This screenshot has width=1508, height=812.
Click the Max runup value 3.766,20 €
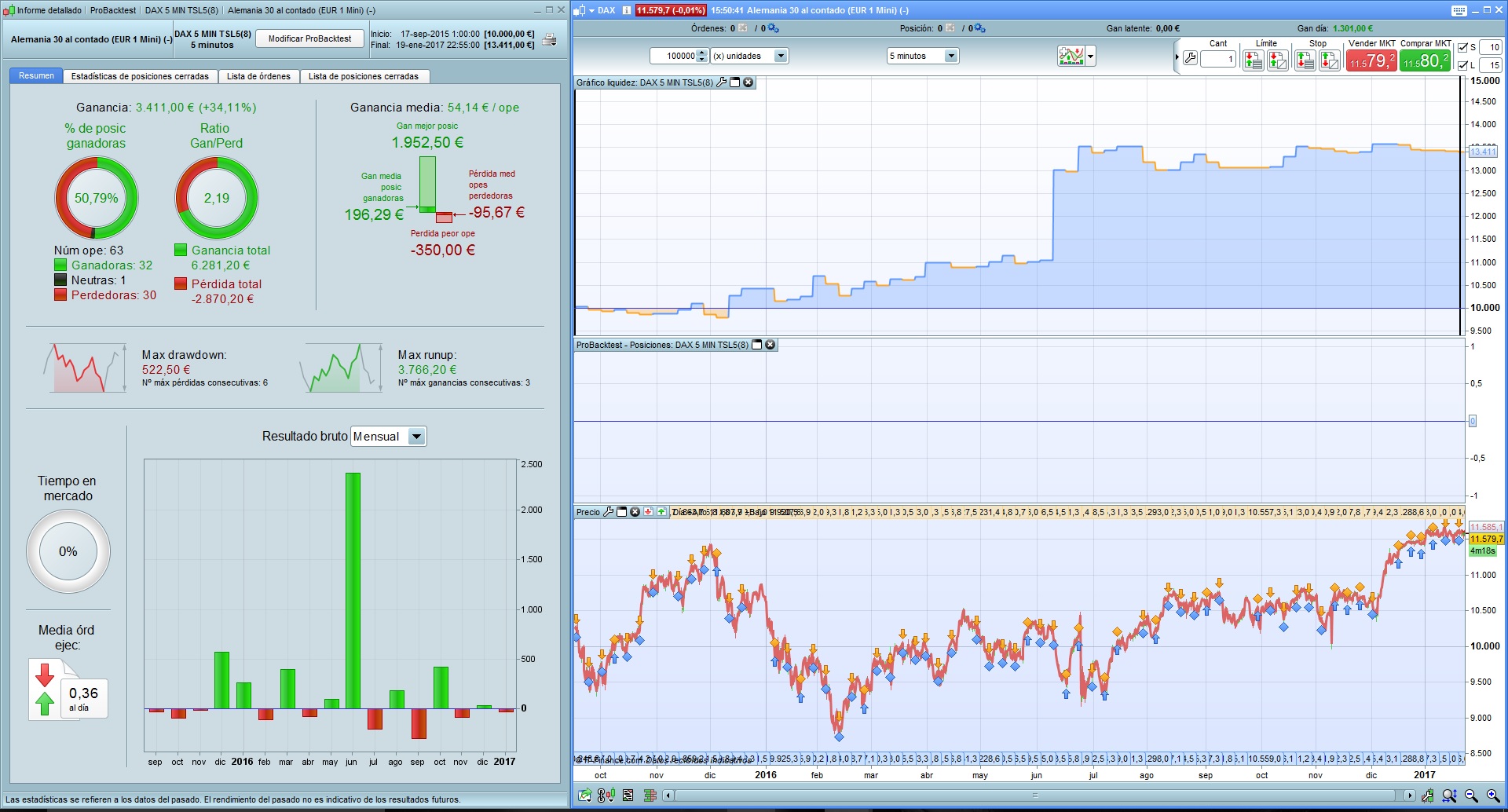coord(427,370)
